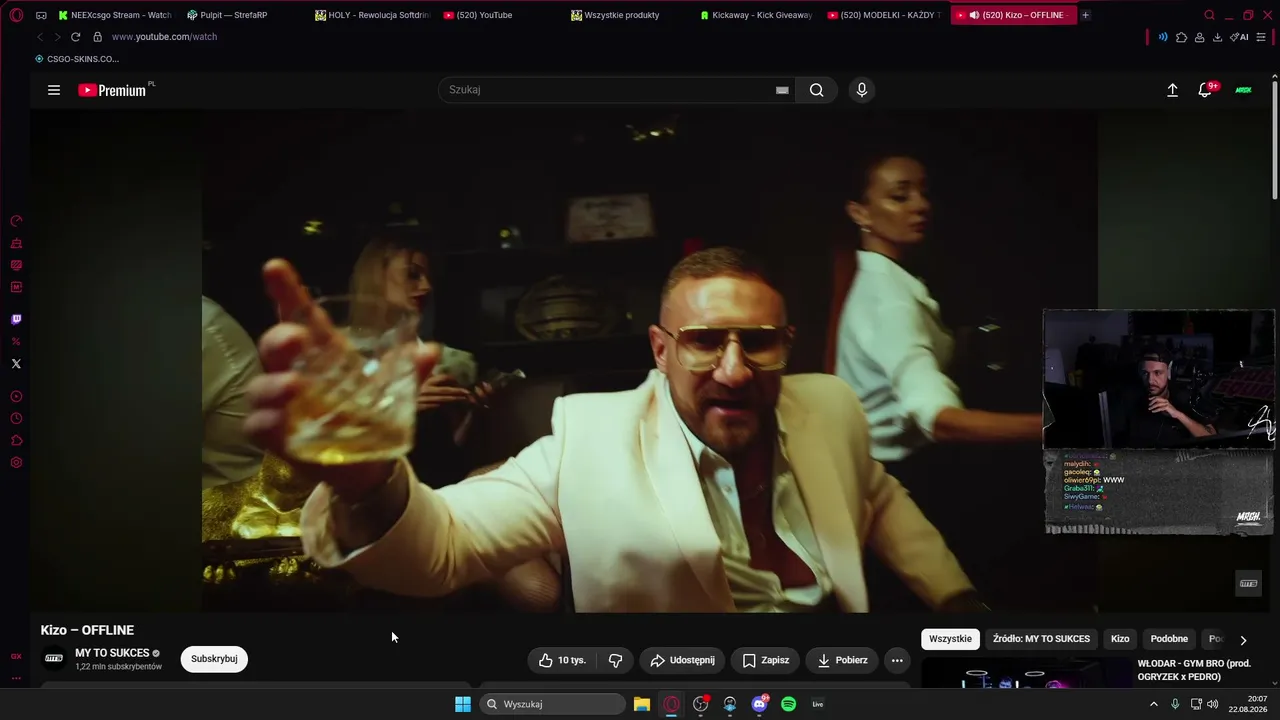Screen dimensions: 1280x720
Task: Click the Kizo video player area
Action: [650, 360]
